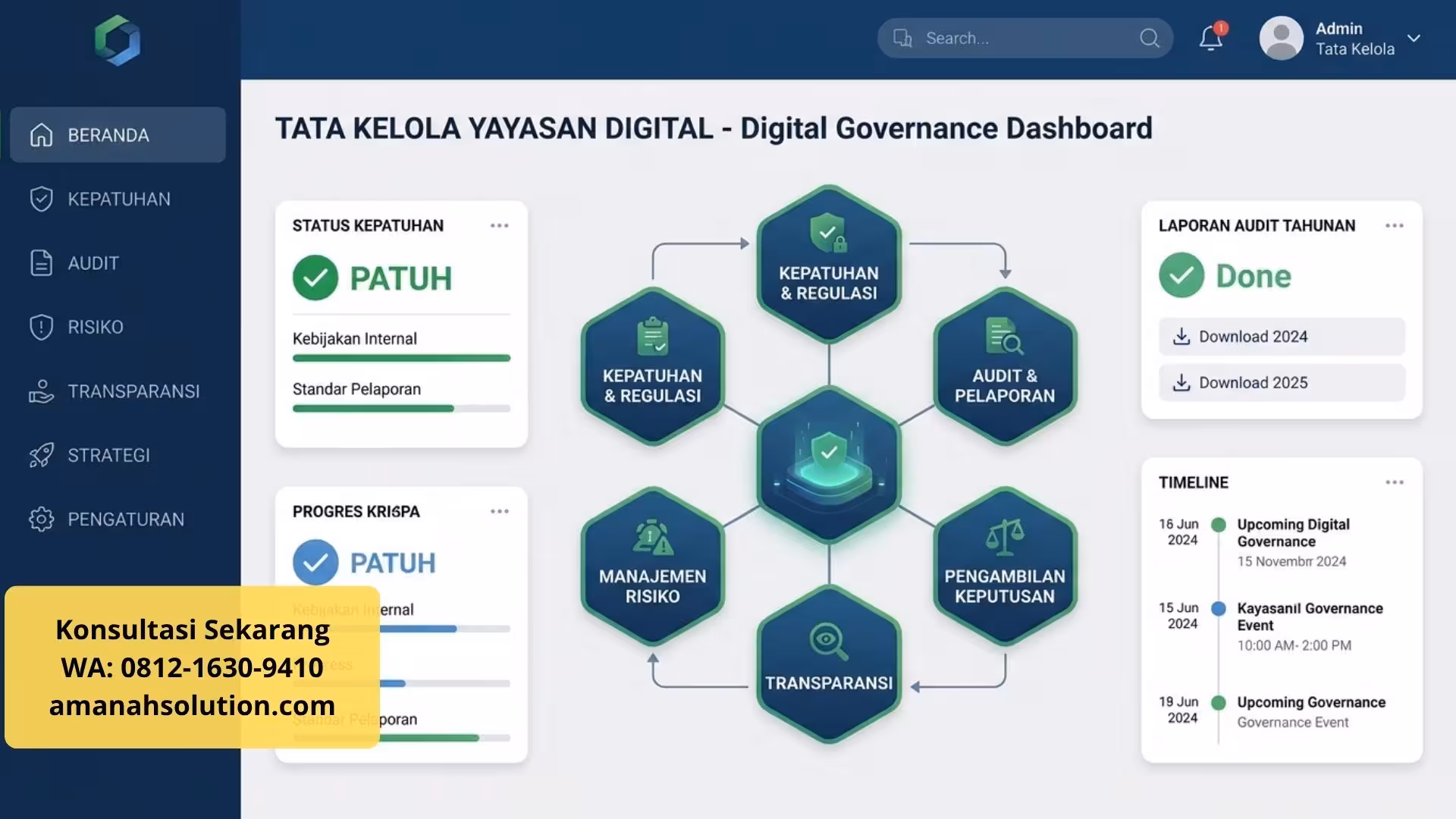Open STATUS KEPATUHAN card options menu
The height and width of the screenshot is (819, 1456).
click(499, 225)
